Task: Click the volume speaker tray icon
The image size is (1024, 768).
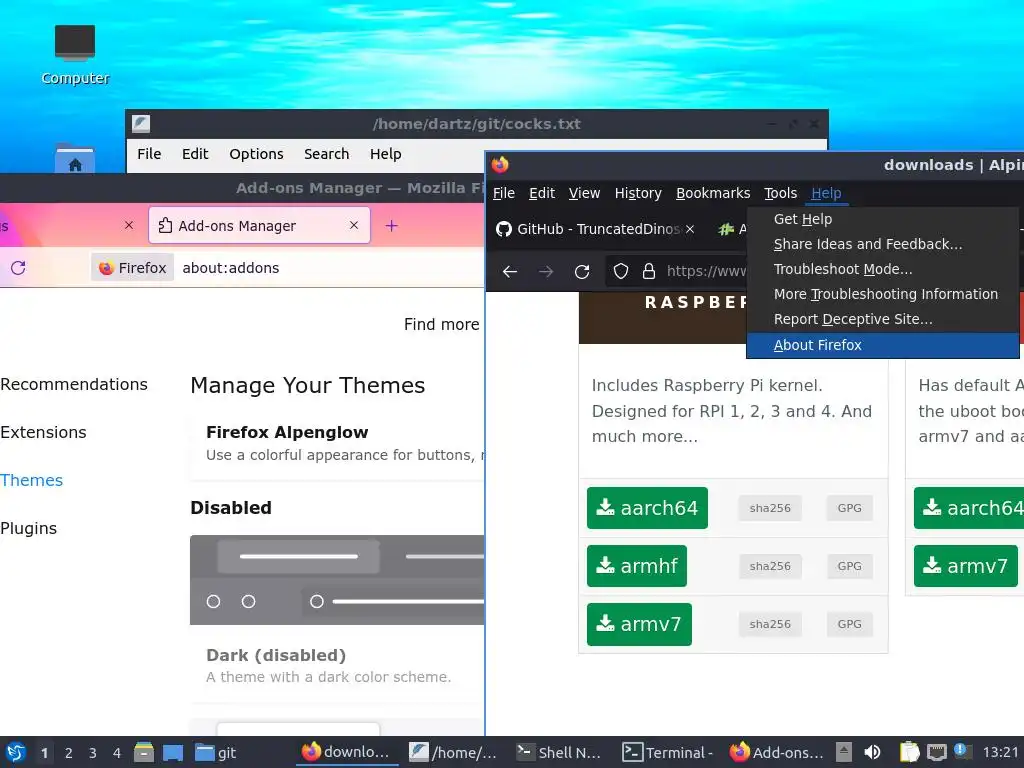Action: click(x=872, y=752)
